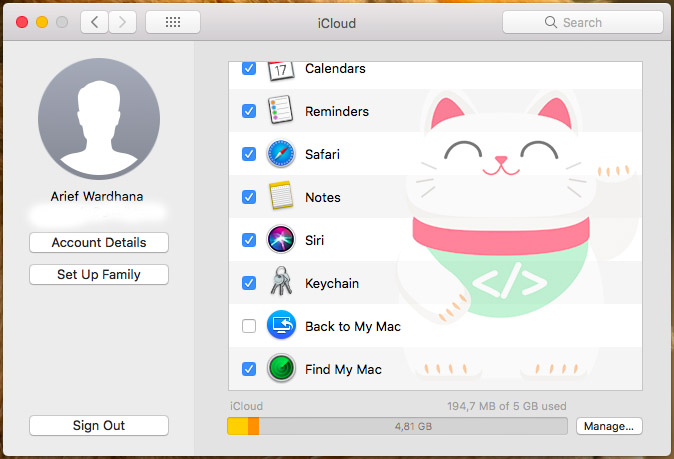Select the Safari label text
Viewport: 674px width, 459px height.
click(322, 154)
